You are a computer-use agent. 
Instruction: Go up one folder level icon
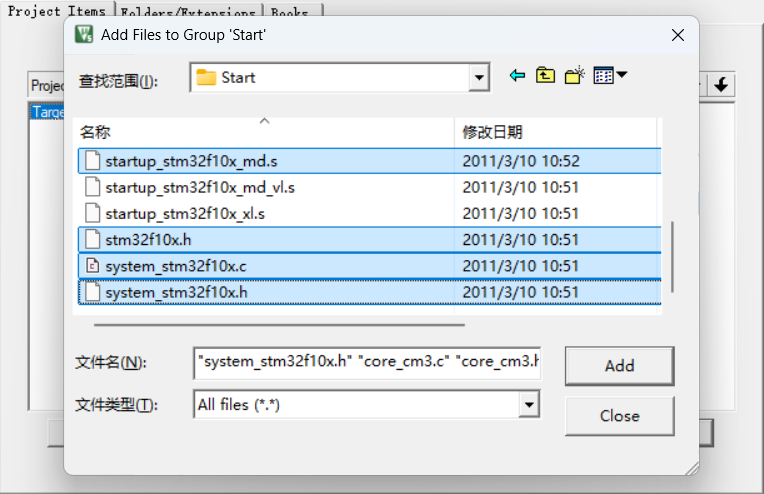(x=545, y=76)
